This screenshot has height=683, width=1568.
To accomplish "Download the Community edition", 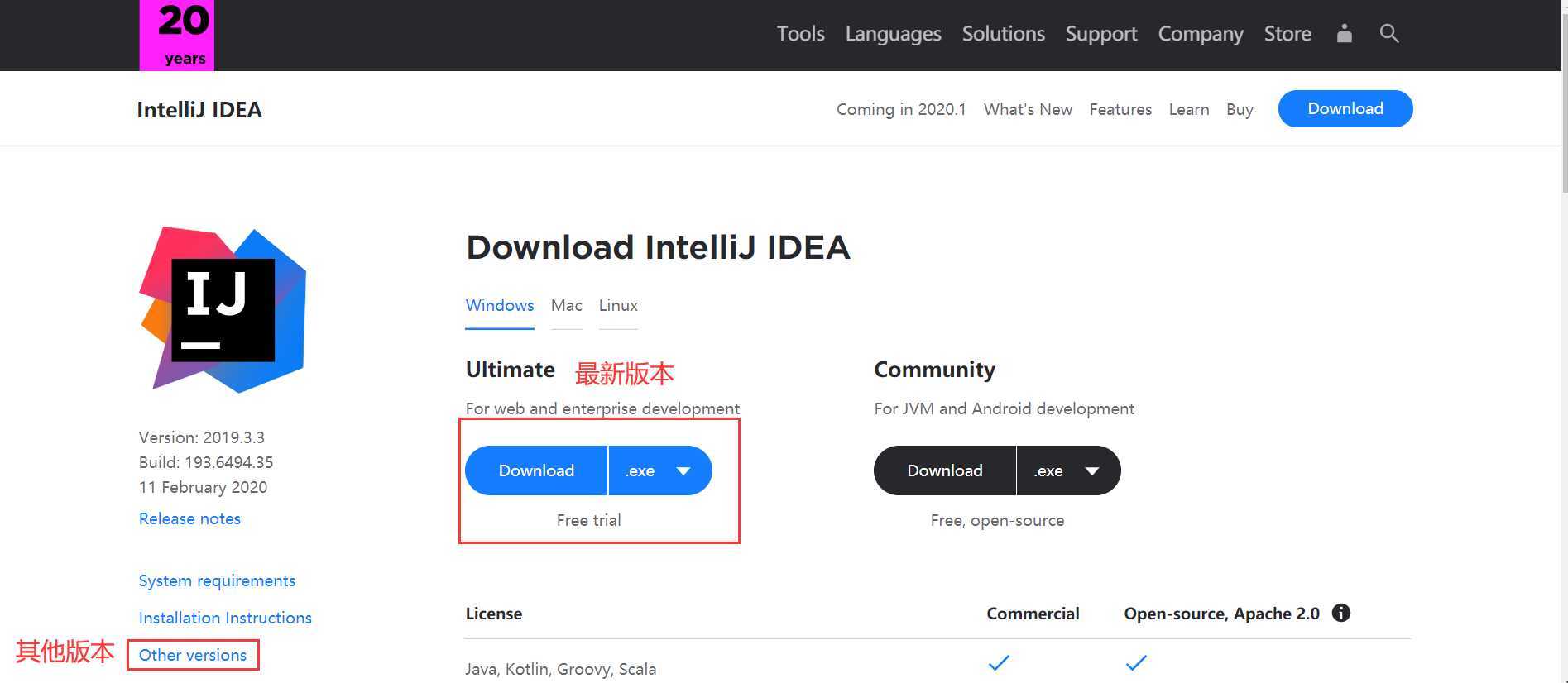I will 945,470.
